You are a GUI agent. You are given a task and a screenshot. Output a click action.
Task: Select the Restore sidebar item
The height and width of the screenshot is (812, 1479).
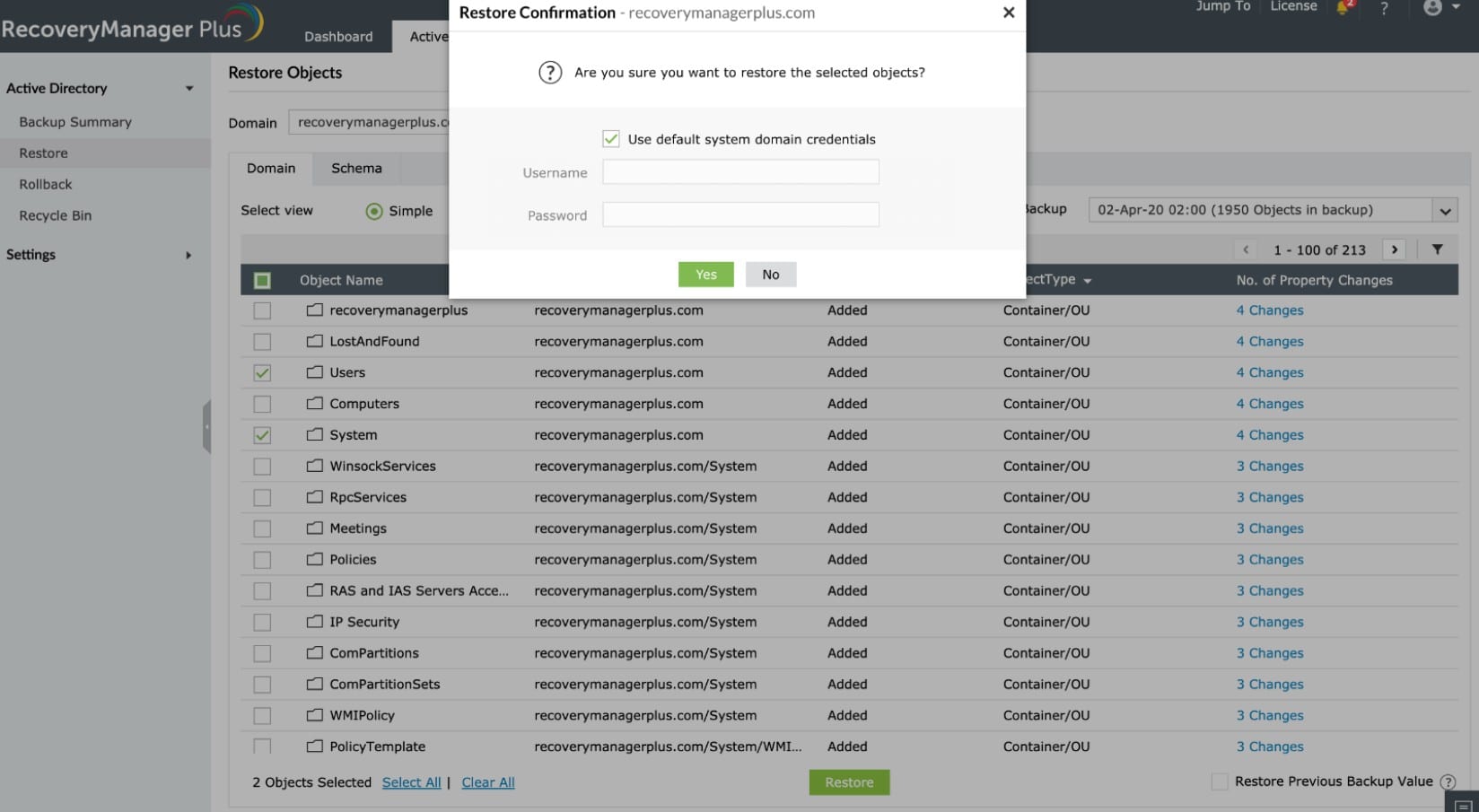pyautogui.click(x=105, y=153)
